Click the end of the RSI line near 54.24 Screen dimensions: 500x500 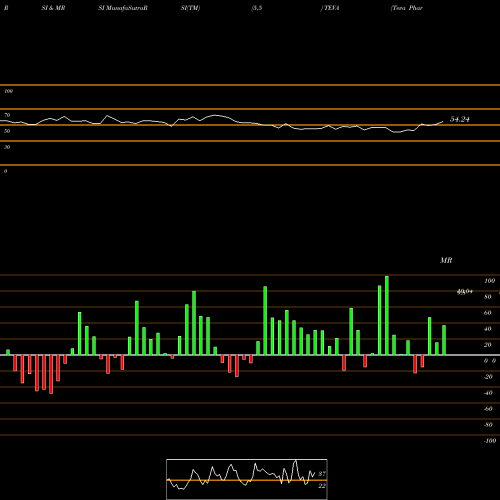click(x=443, y=122)
